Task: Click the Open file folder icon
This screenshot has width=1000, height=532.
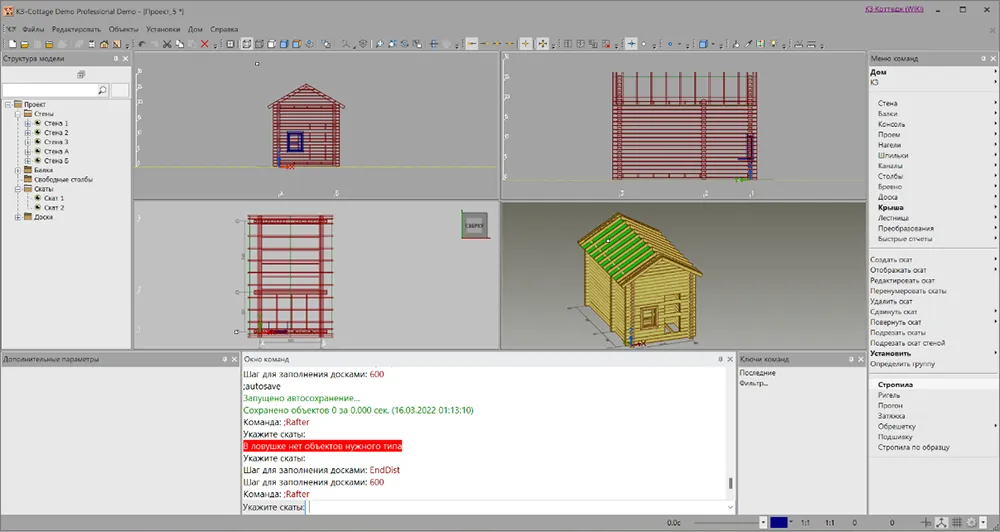Action: [25, 44]
